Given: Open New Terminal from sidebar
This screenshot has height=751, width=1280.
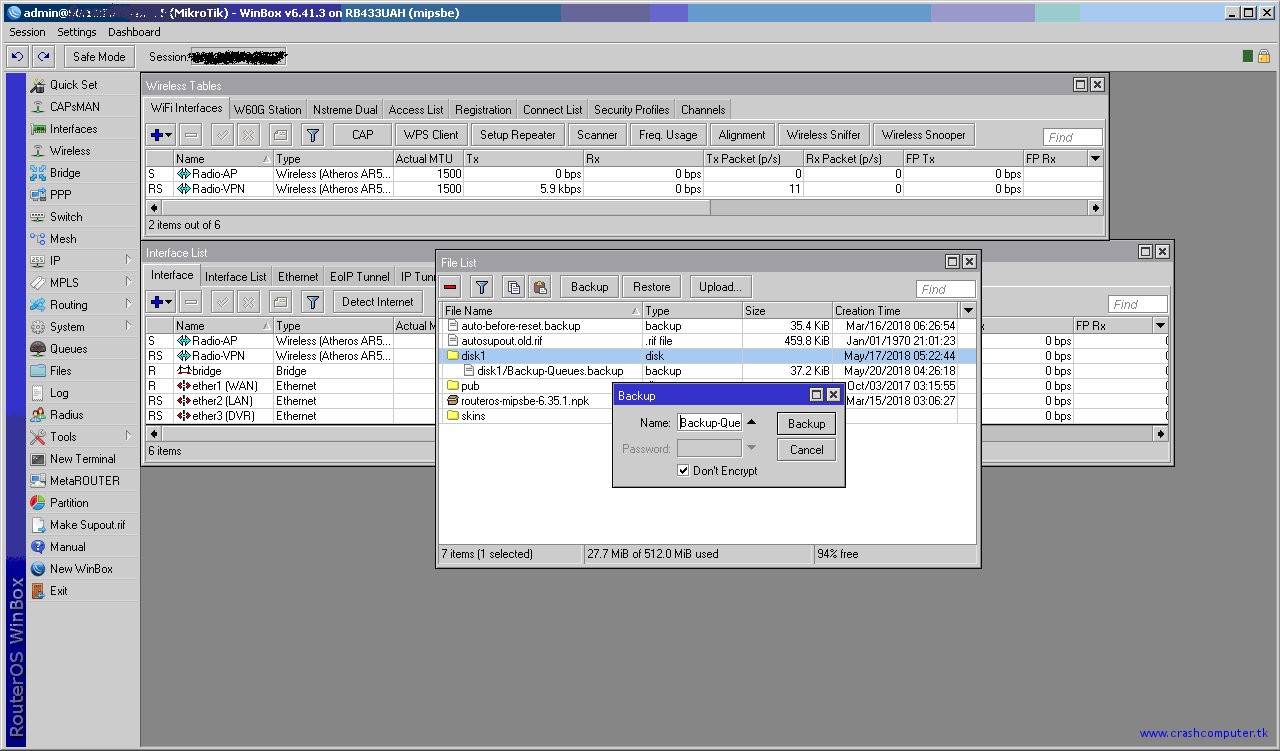Looking at the screenshot, I should pos(82,459).
